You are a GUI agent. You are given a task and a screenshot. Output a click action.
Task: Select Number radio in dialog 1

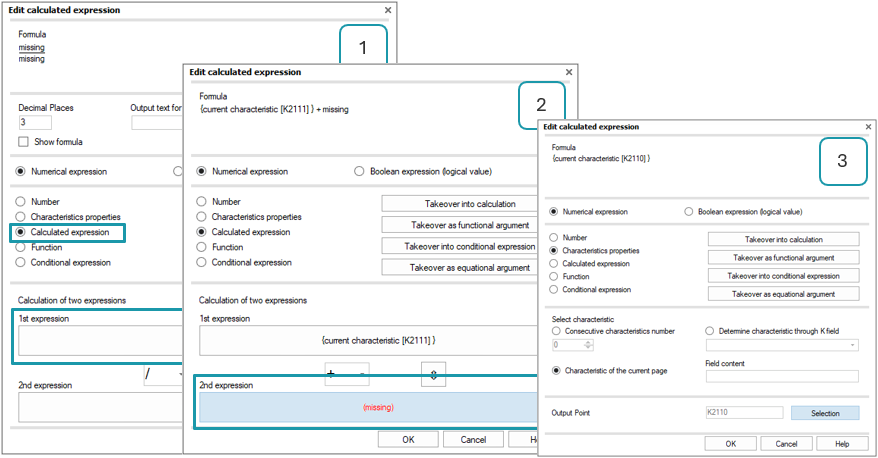point(20,202)
